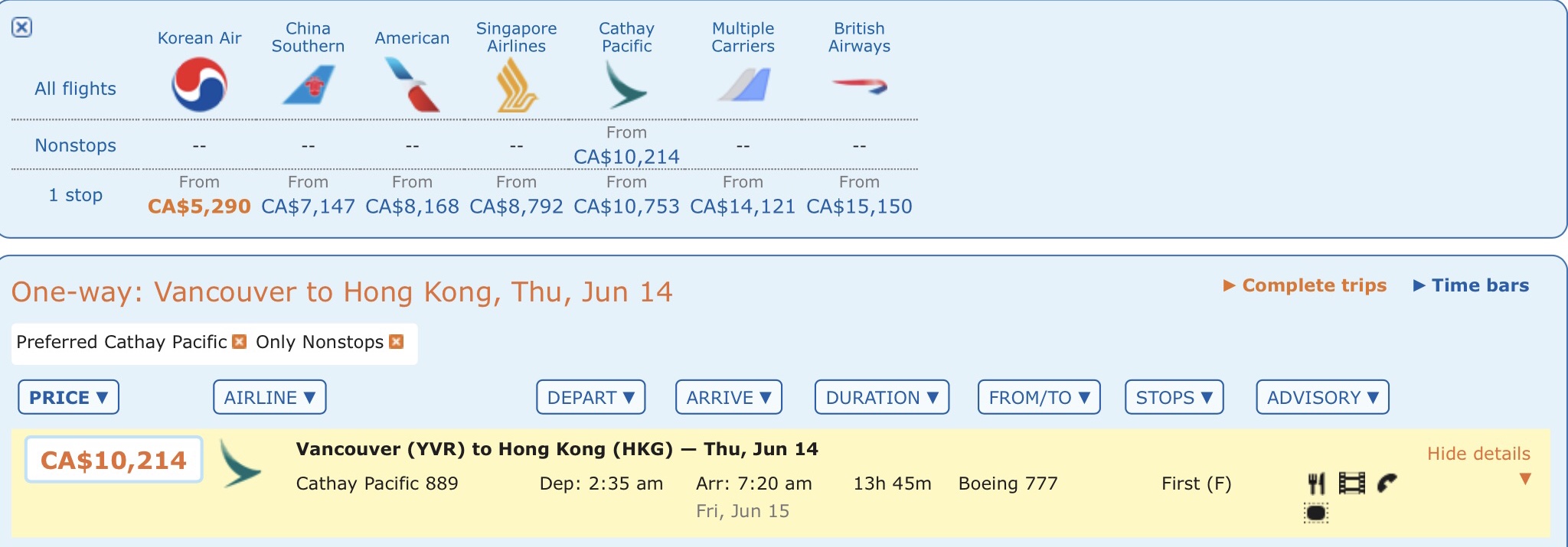
Task: Switch to Time bars view
Action: pyautogui.click(x=1471, y=285)
